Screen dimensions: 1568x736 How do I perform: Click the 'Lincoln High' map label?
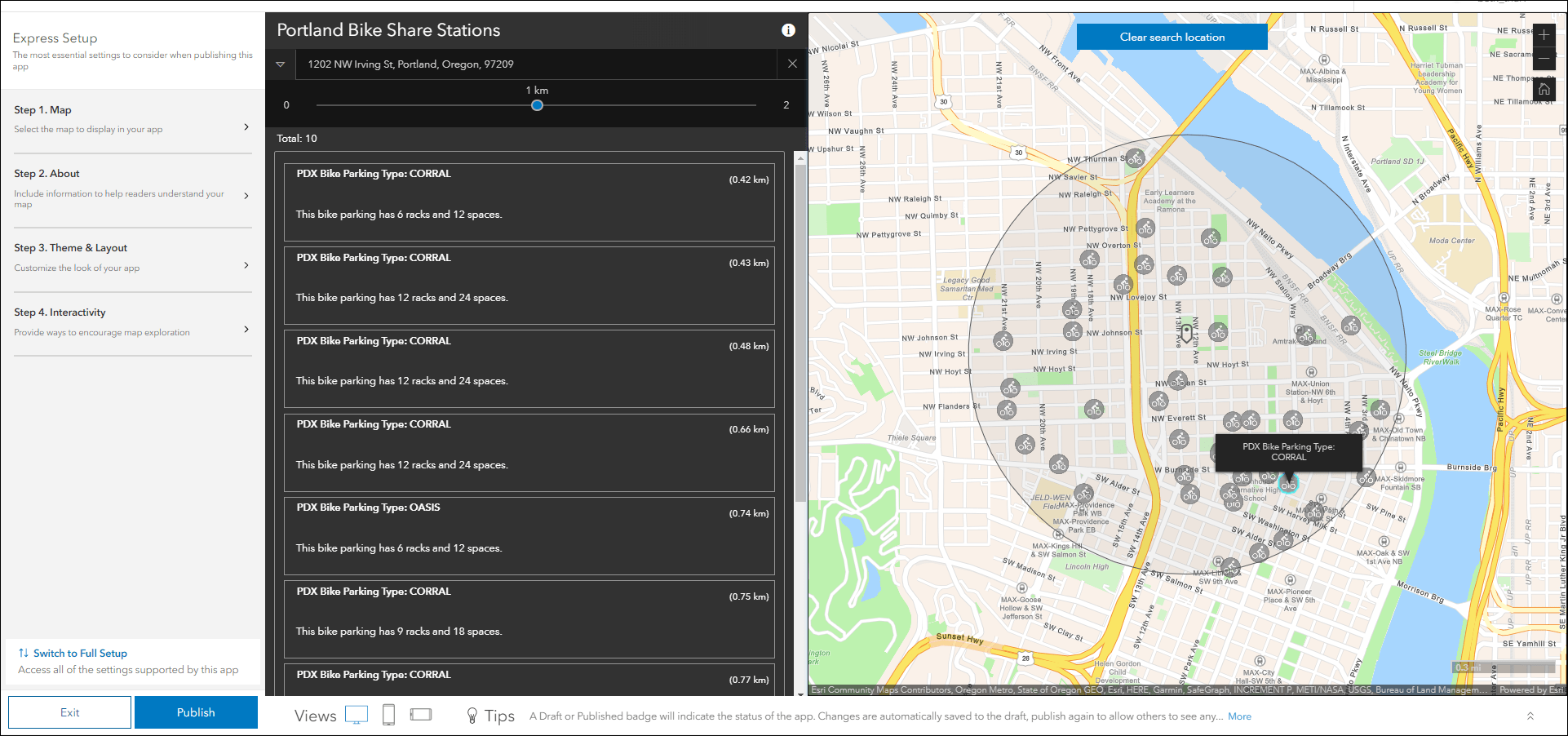pos(1087,566)
